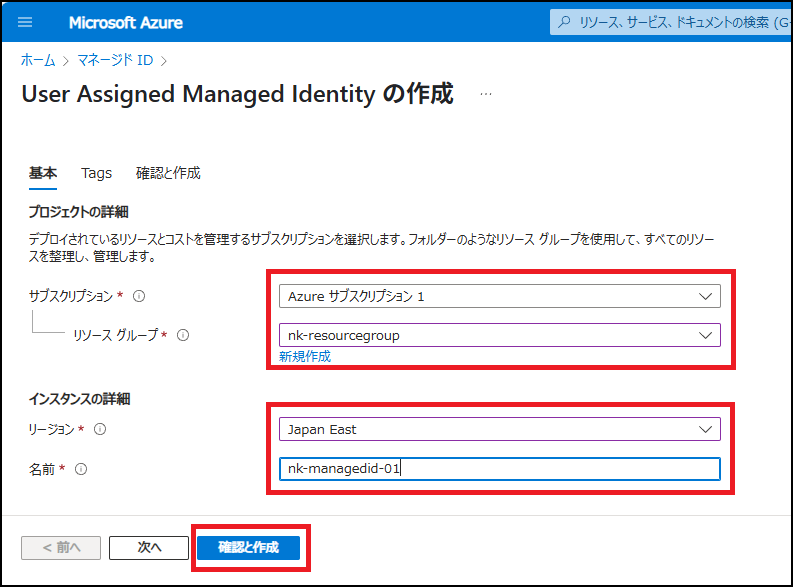
Task: Click the インスタンスの詳細 heading
Action: coord(79,399)
